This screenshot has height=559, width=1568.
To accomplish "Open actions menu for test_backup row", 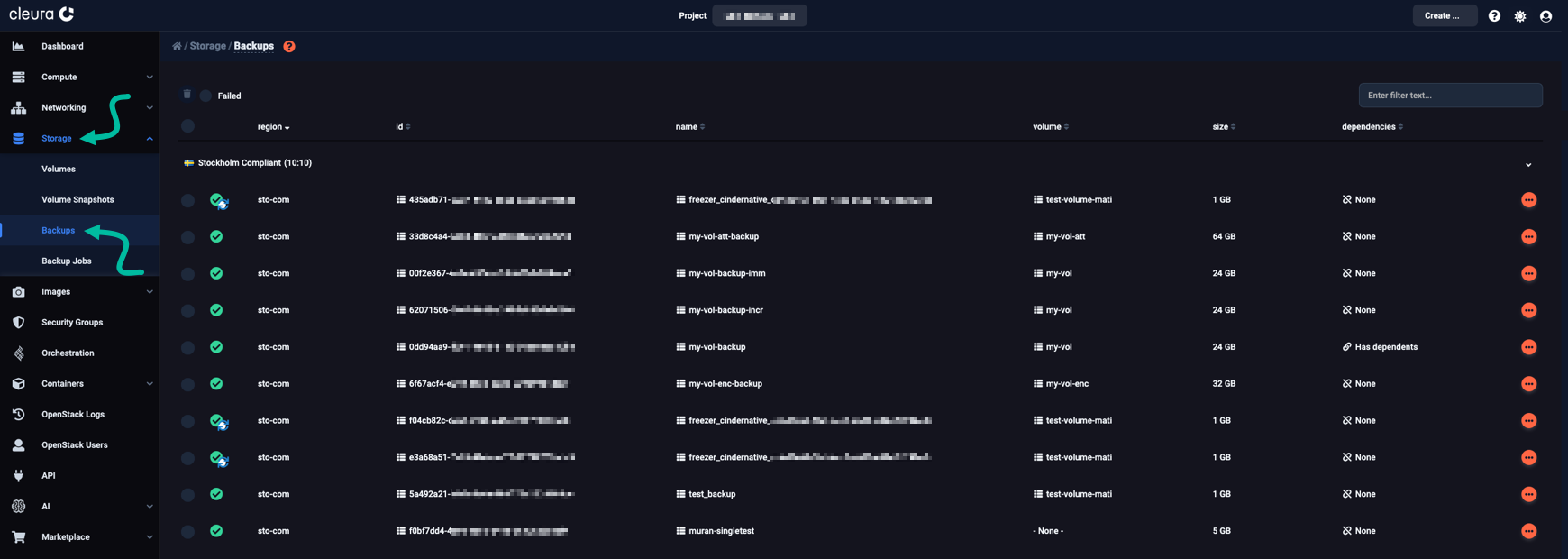I will (x=1528, y=494).
